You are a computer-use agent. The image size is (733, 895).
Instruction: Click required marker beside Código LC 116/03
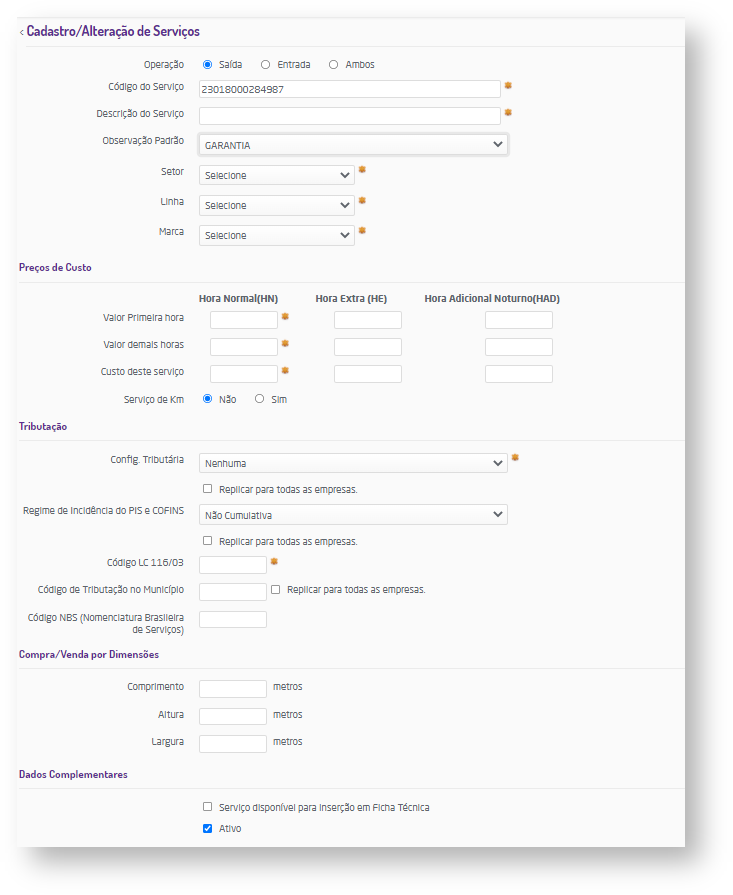274,562
